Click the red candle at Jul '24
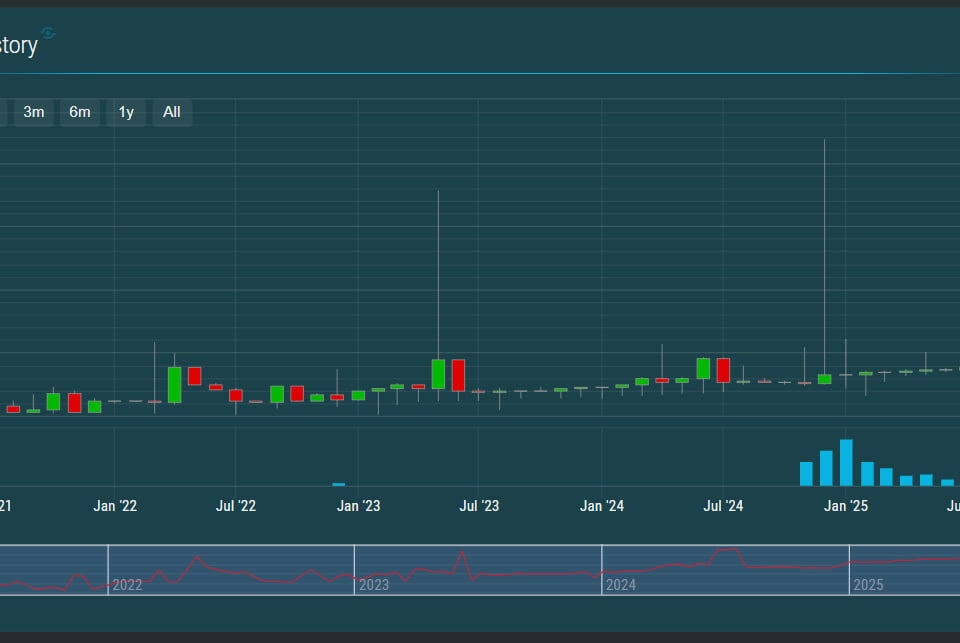 coord(723,370)
